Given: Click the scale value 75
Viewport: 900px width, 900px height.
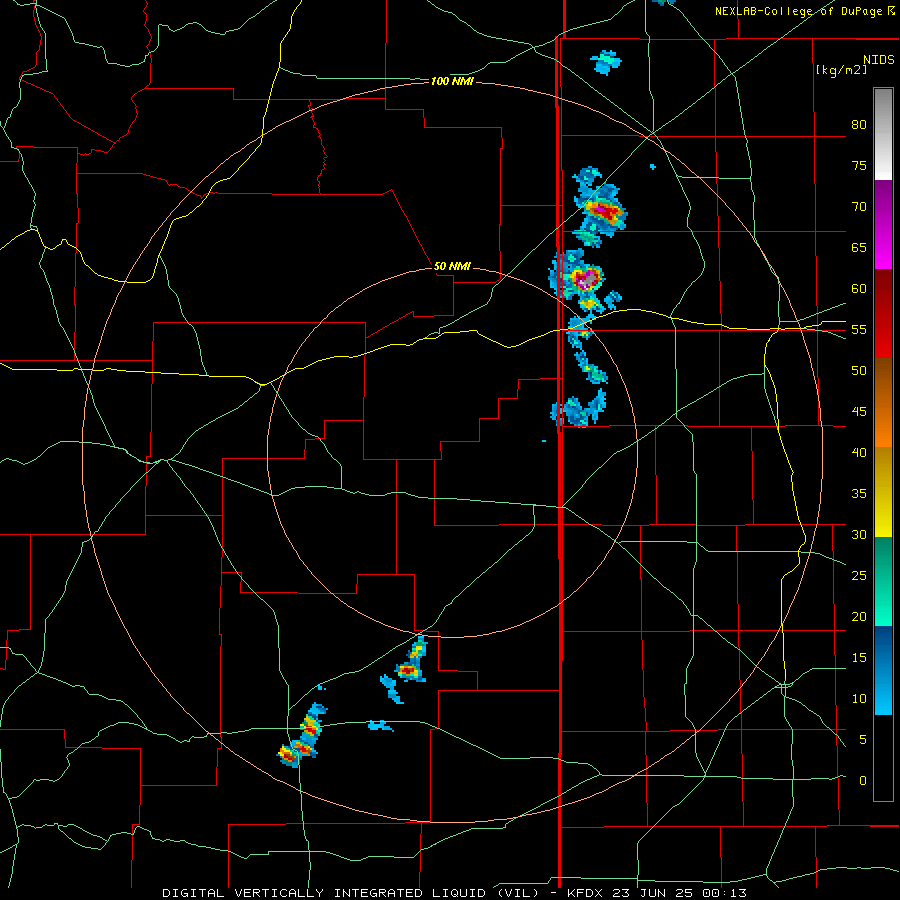Looking at the screenshot, I should point(859,165).
